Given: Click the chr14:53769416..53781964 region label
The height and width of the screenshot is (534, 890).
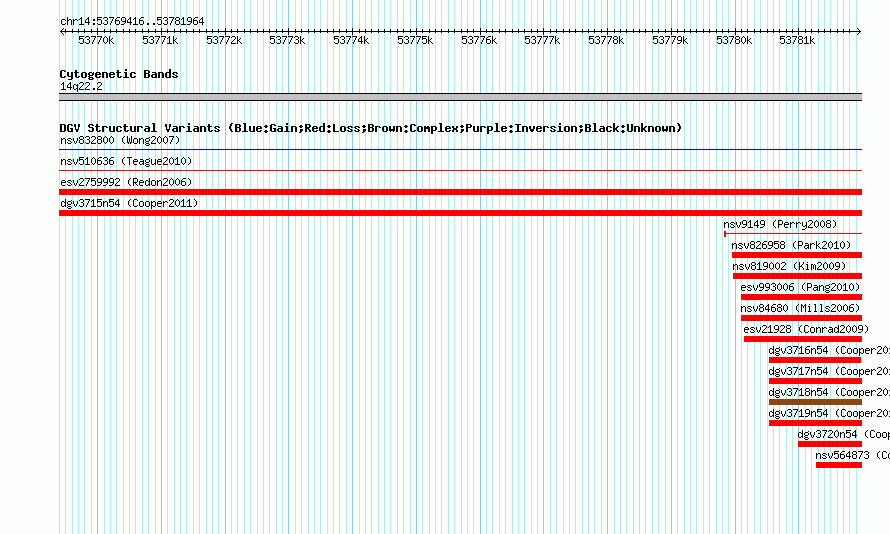Looking at the screenshot, I should (x=132, y=22).
